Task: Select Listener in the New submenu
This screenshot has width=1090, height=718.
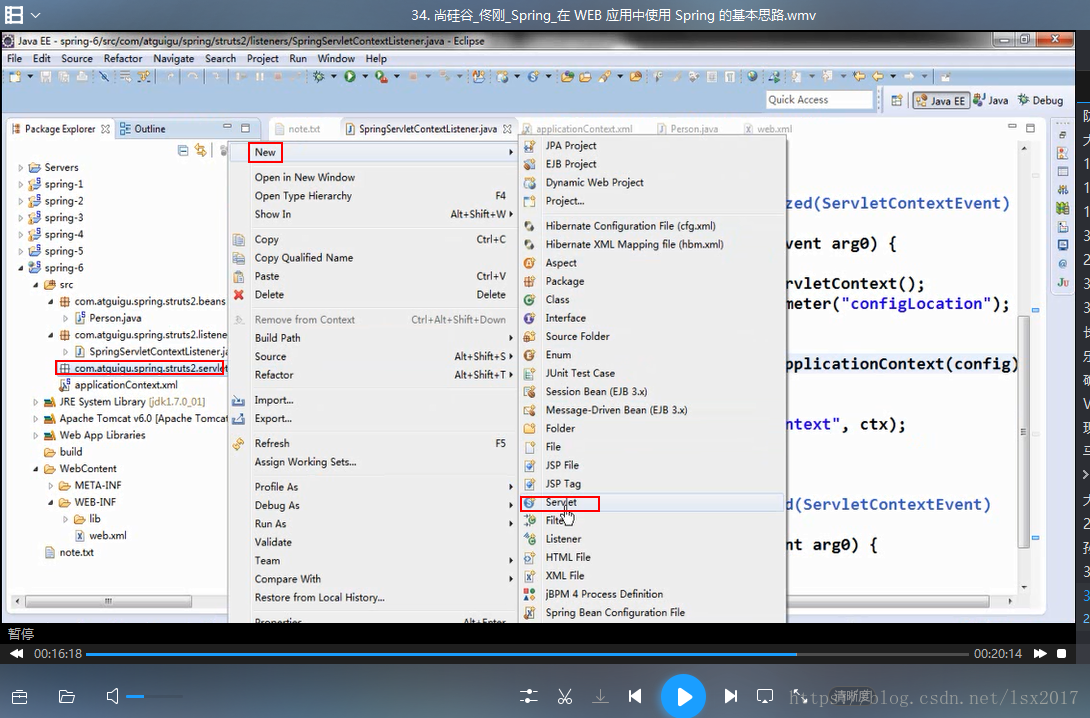Action: pyautogui.click(x=563, y=539)
